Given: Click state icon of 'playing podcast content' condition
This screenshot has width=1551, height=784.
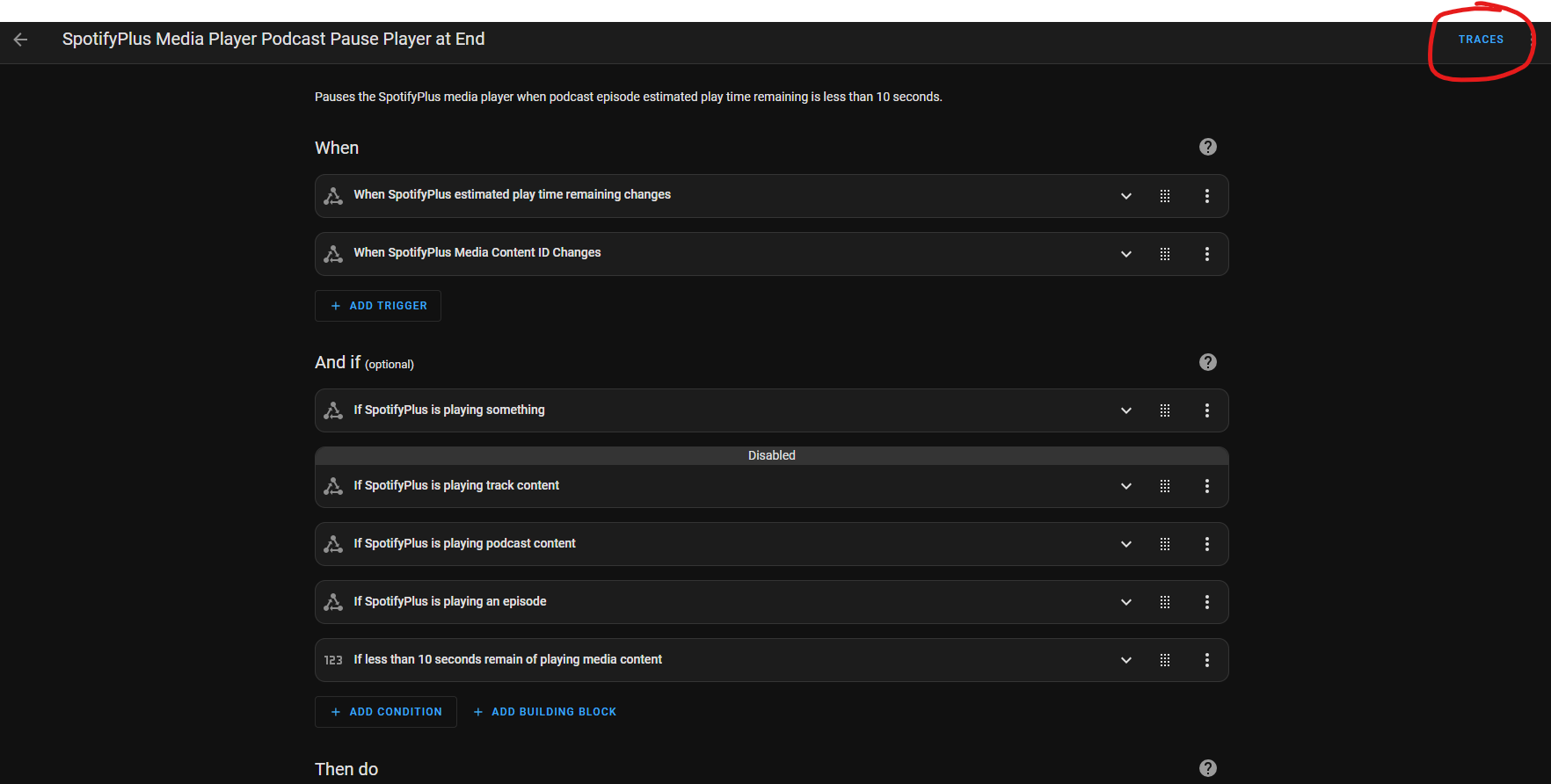Looking at the screenshot, I should [x=333, y=544].
